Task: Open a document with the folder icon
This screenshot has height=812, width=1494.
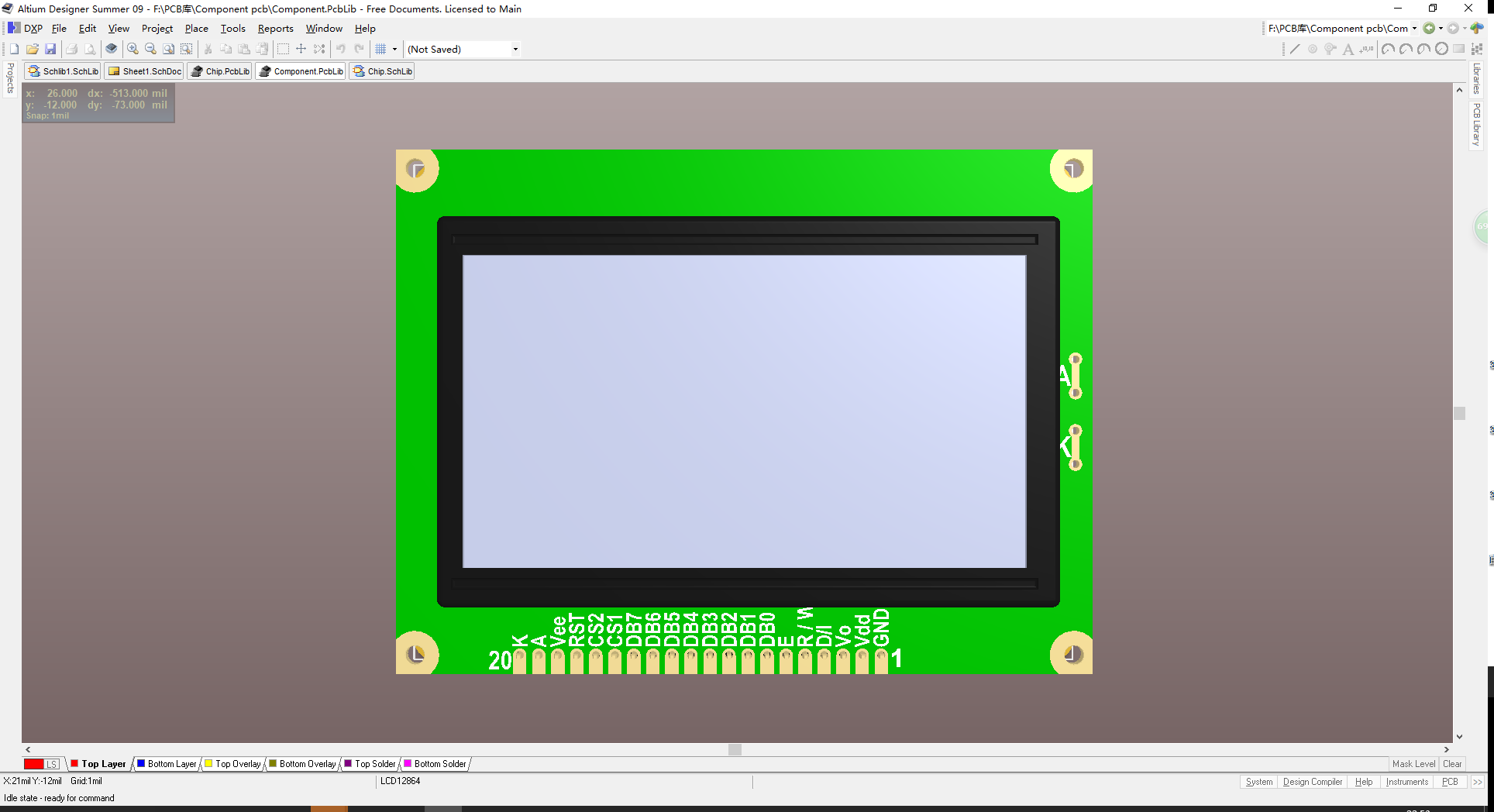Action: [33, 49]
